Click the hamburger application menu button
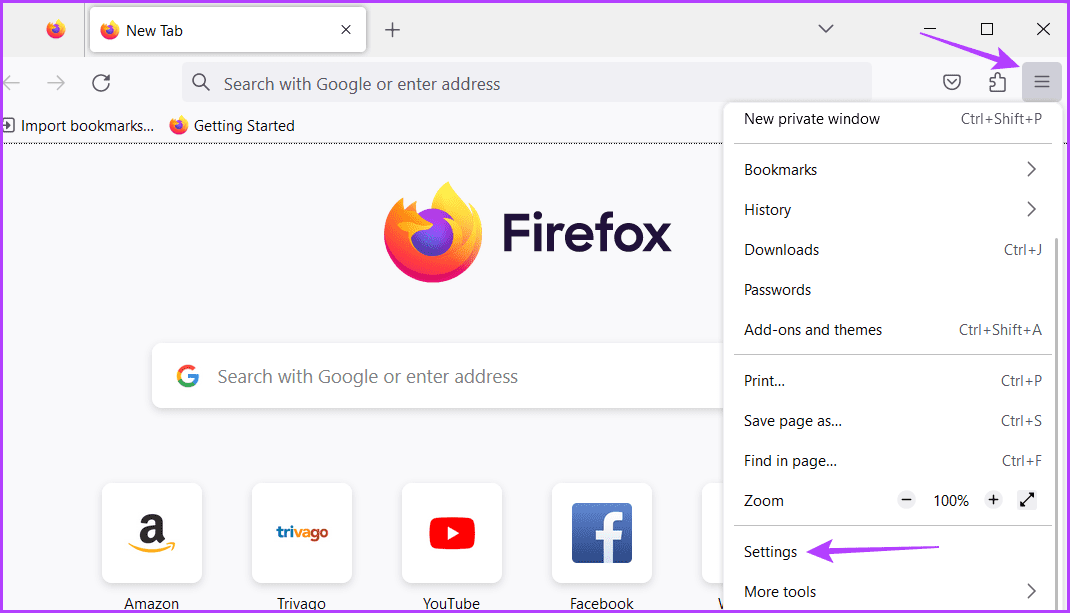The width and height of the screenshot is (1070, 613). (1041, 82)
